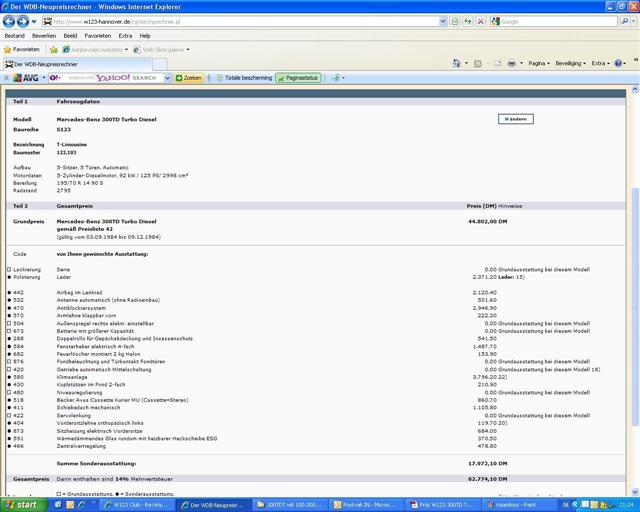Select the Der WDB-Neupreisrechner tab
This screenshot has height=512, width=640.
click(x=78, y=64)
